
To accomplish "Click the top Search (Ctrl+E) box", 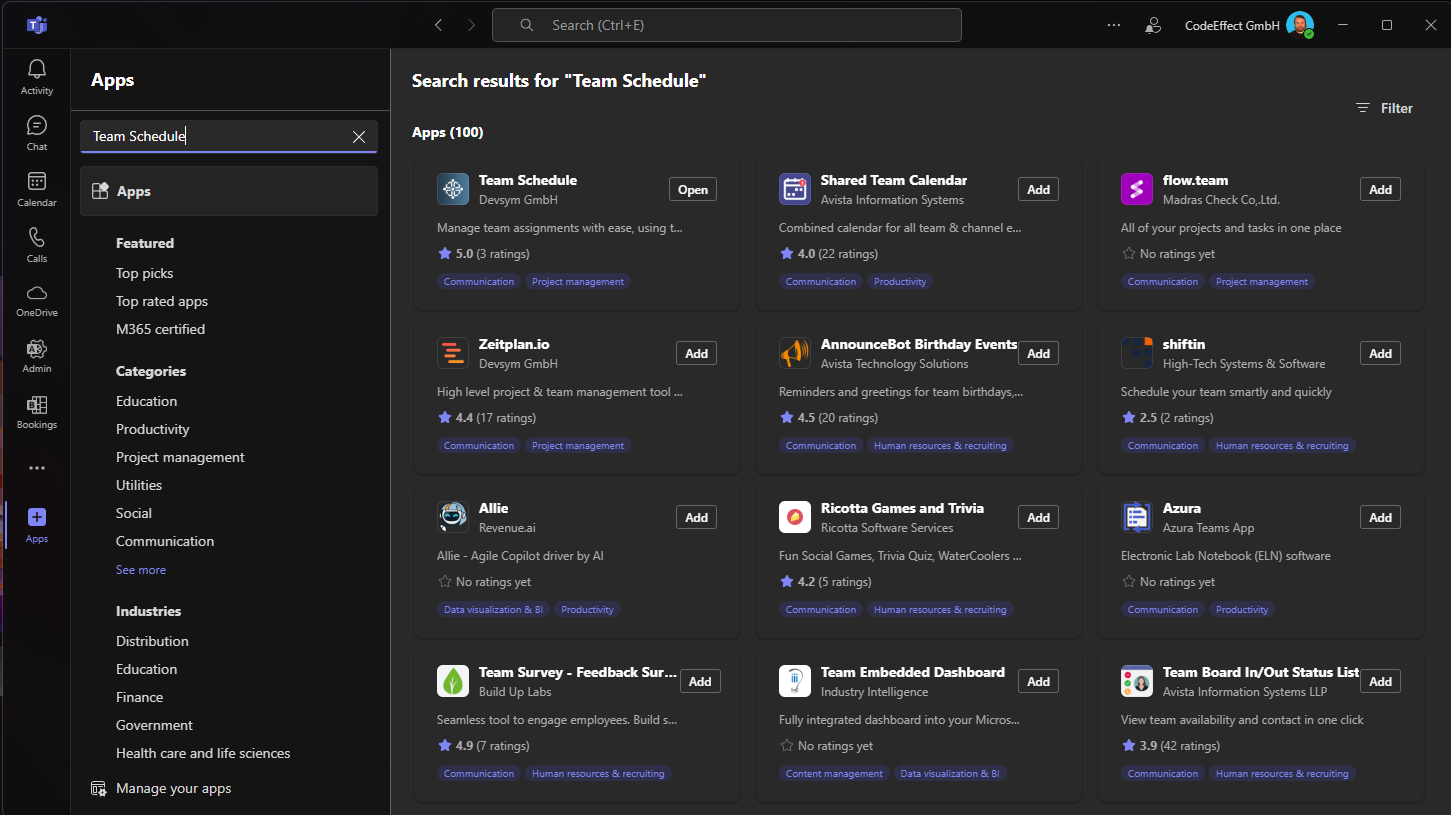I will pyautogui.click(x=726, y=25).
